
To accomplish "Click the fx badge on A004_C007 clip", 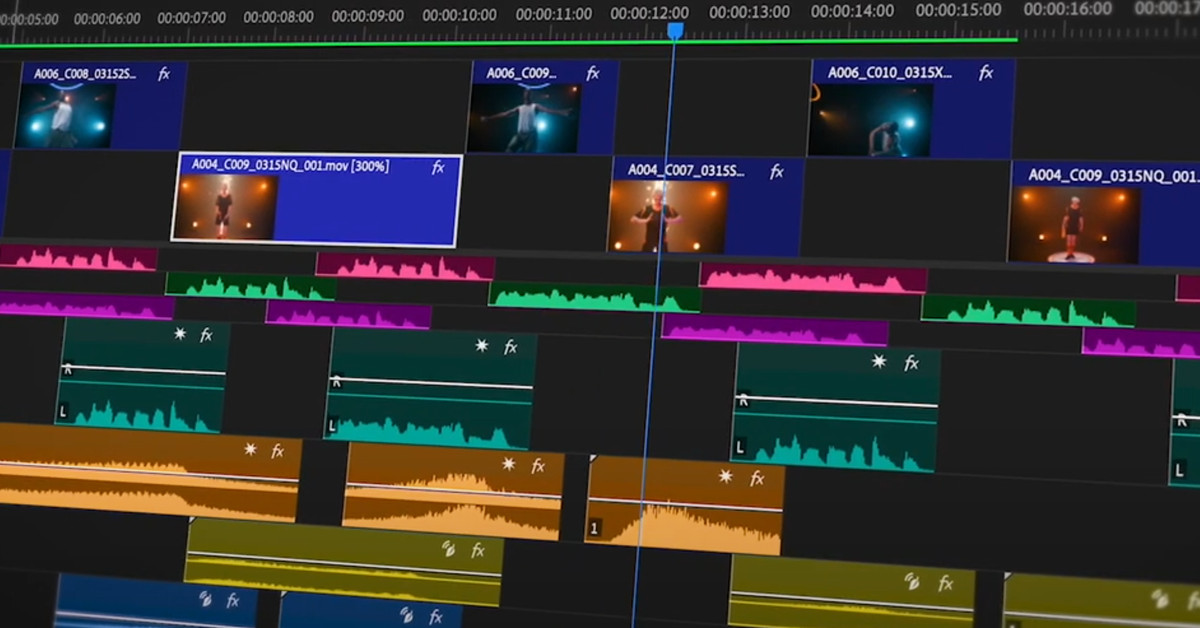I will pyautogui.click(x=777, y=172).
